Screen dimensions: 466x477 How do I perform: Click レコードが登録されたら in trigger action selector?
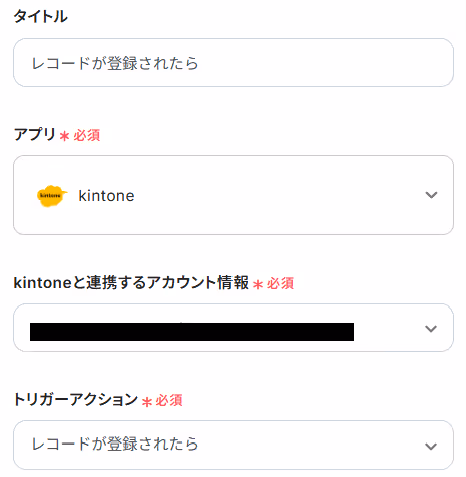pos(115,444)
